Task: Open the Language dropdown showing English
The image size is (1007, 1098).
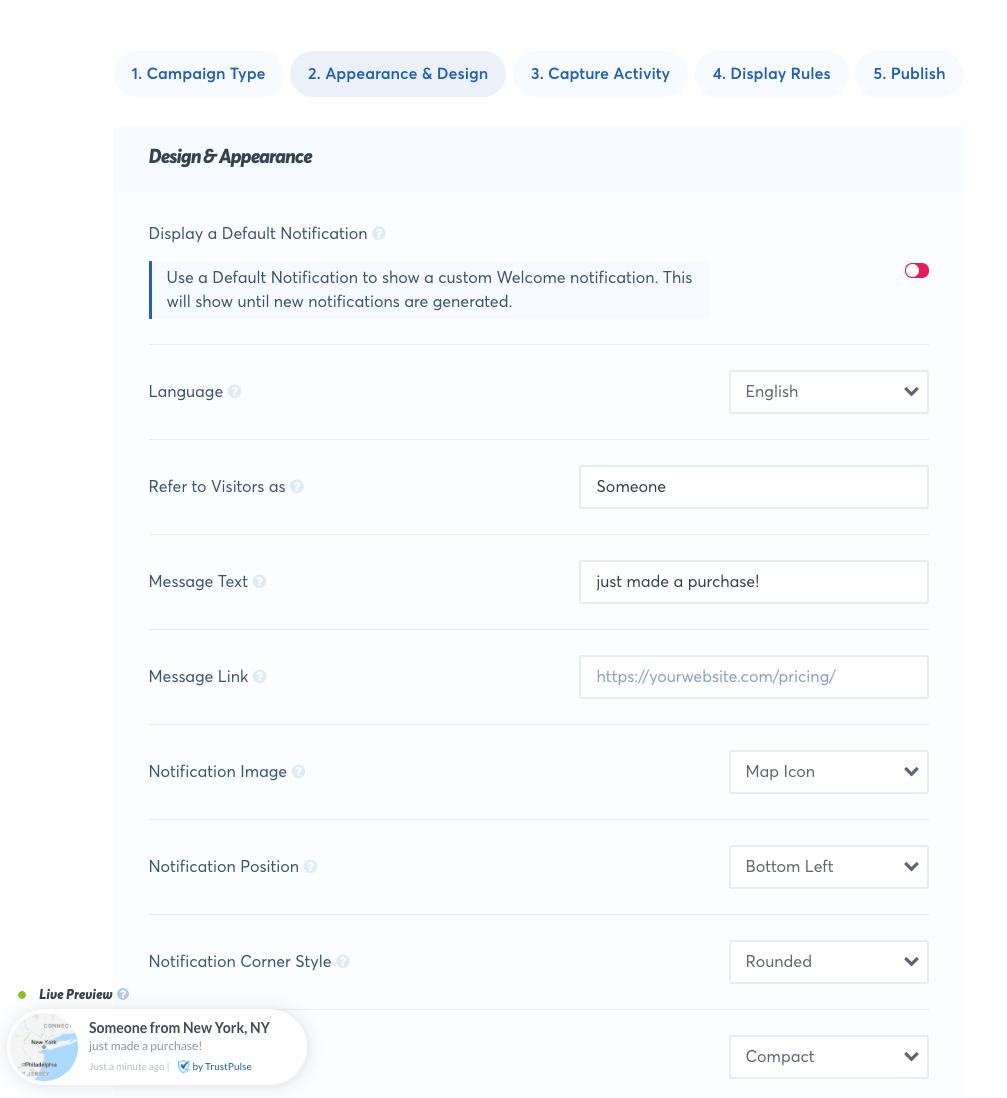Action: tap(828, 391)
